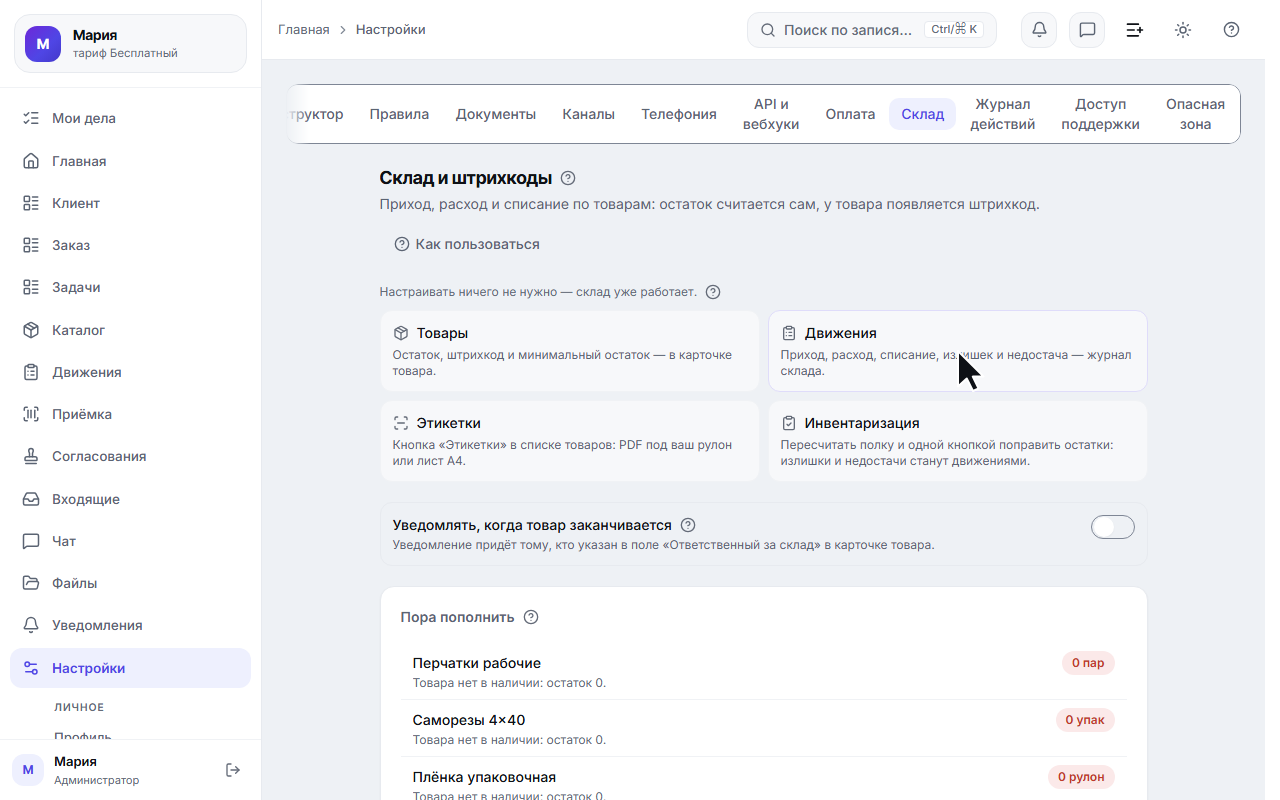This screenshot has height=800, width=1280.
Task: Open the chat bubble icon in header
Action: tap(1087, 30)
